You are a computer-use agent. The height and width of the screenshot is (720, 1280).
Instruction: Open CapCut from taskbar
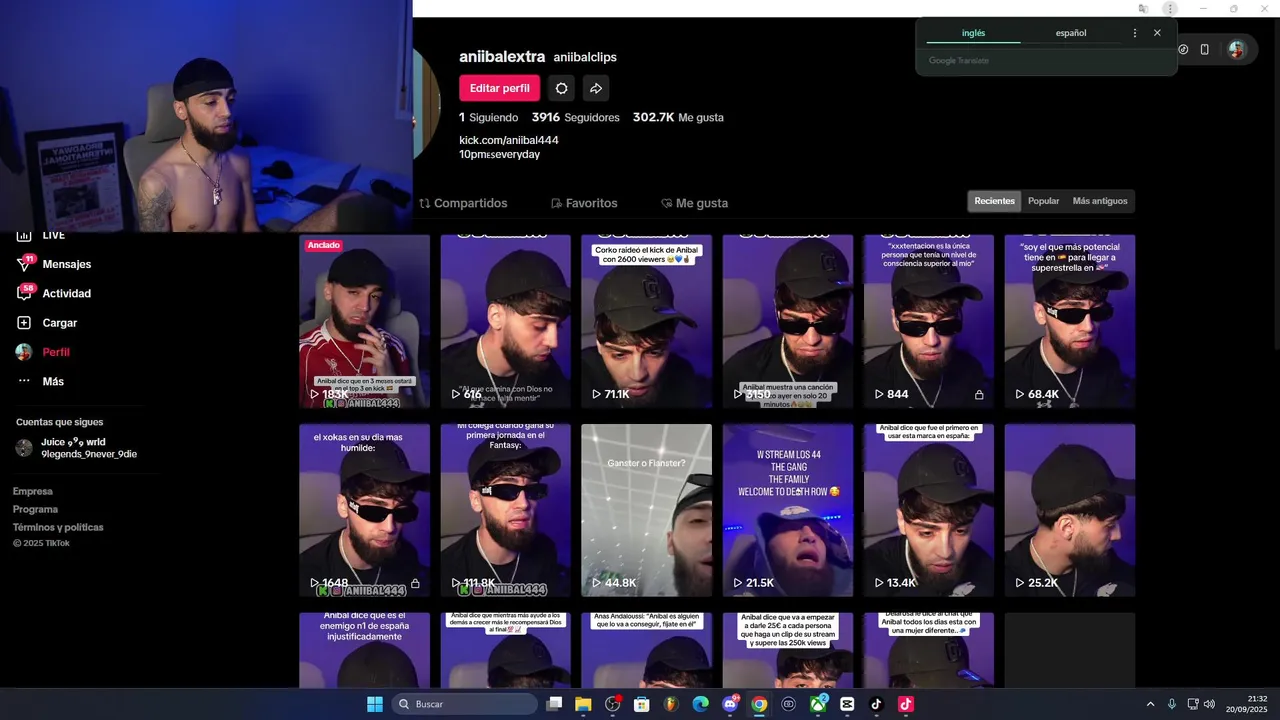click(x=847, y=704)
